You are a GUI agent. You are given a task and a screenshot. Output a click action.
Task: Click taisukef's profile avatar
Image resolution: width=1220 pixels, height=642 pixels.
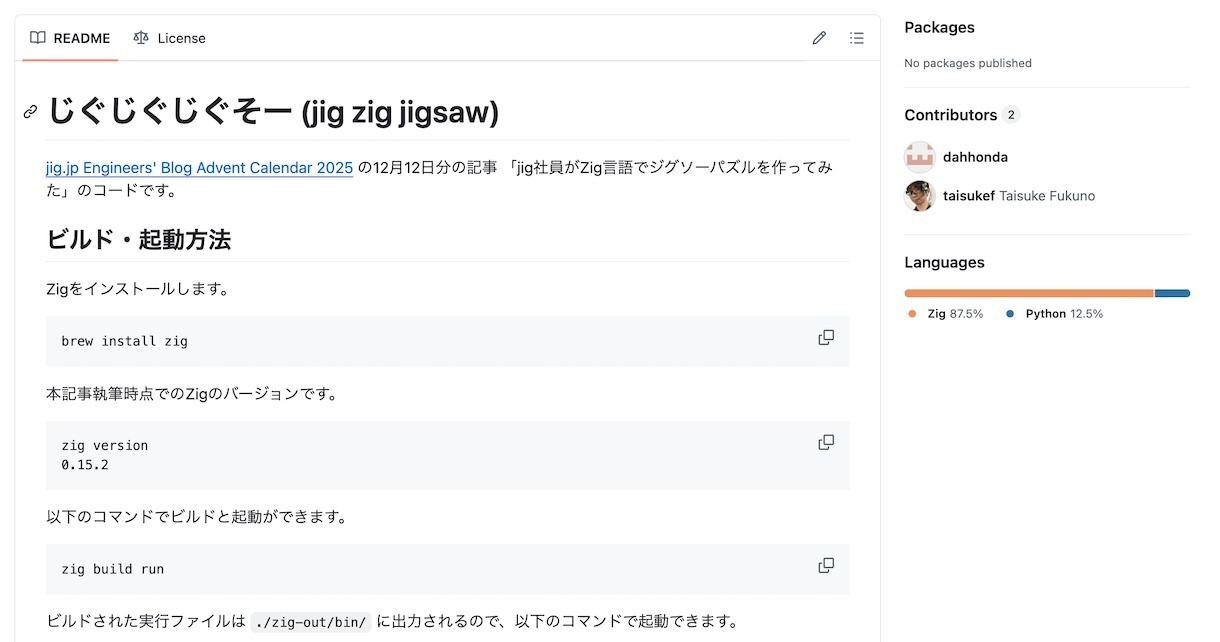click(x=919, y=196)
